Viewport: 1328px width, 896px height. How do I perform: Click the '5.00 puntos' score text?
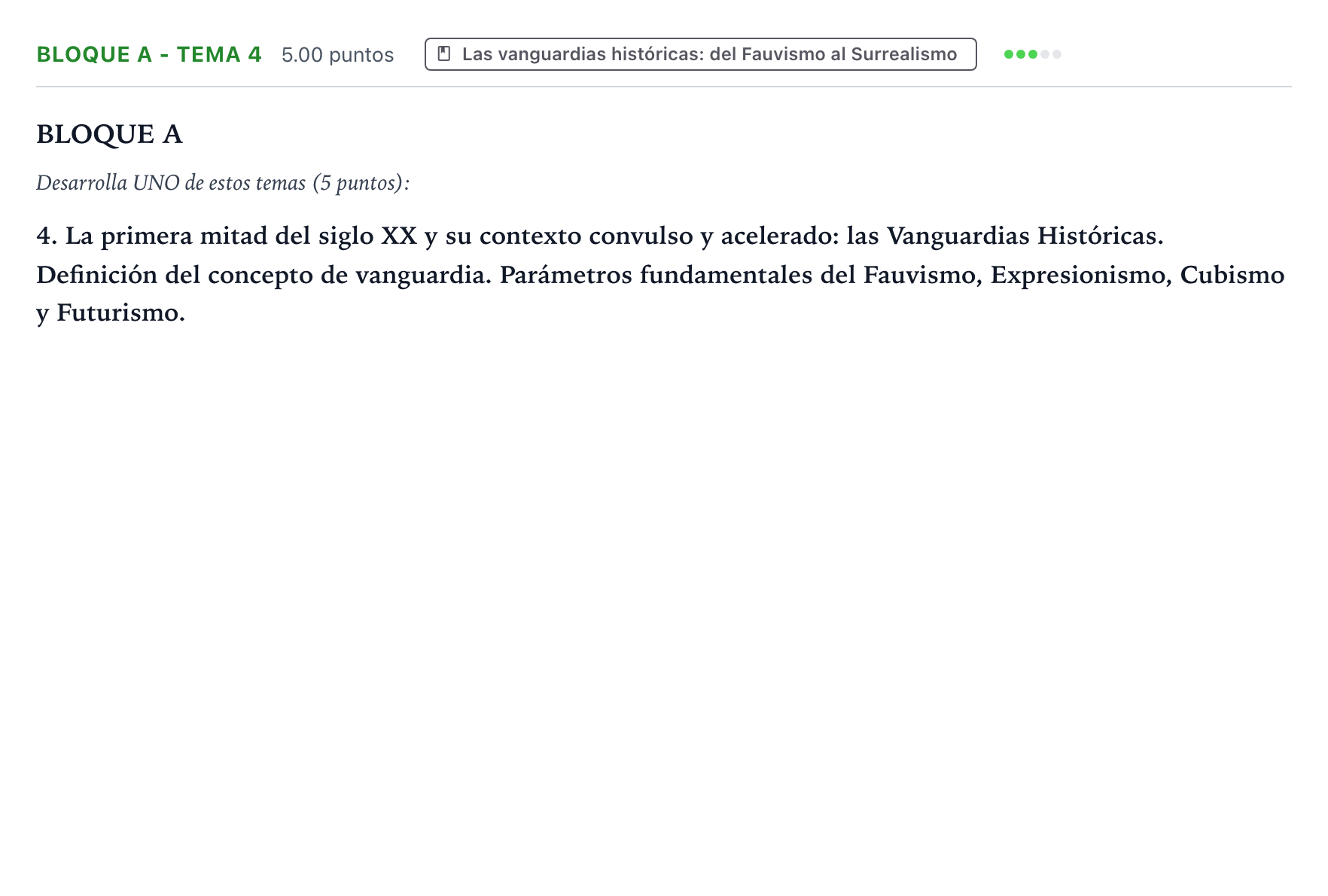337,55
